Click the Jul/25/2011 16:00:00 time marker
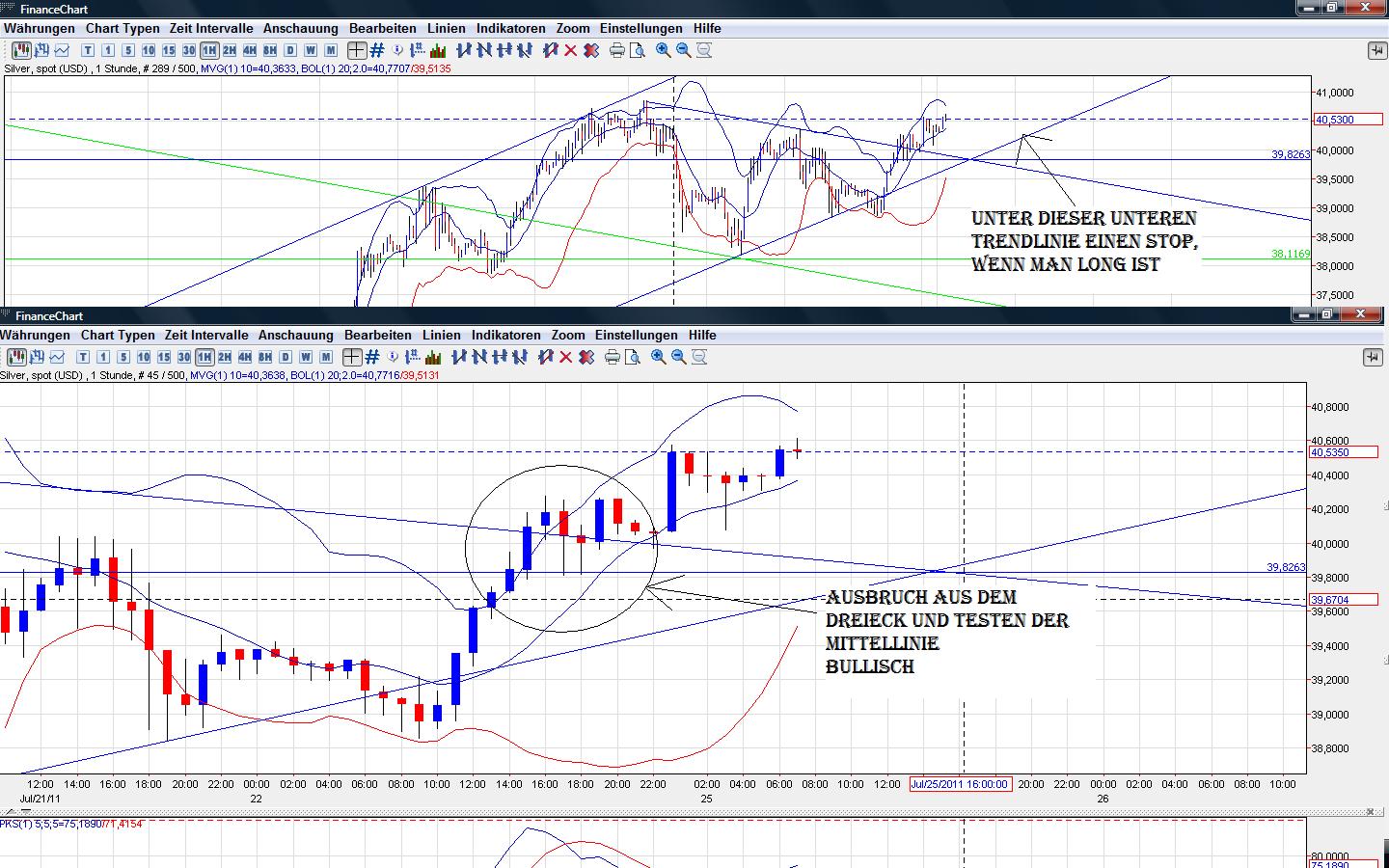Screen dimensions: 1389x868 pyautogui.click(x=961, y=784)
